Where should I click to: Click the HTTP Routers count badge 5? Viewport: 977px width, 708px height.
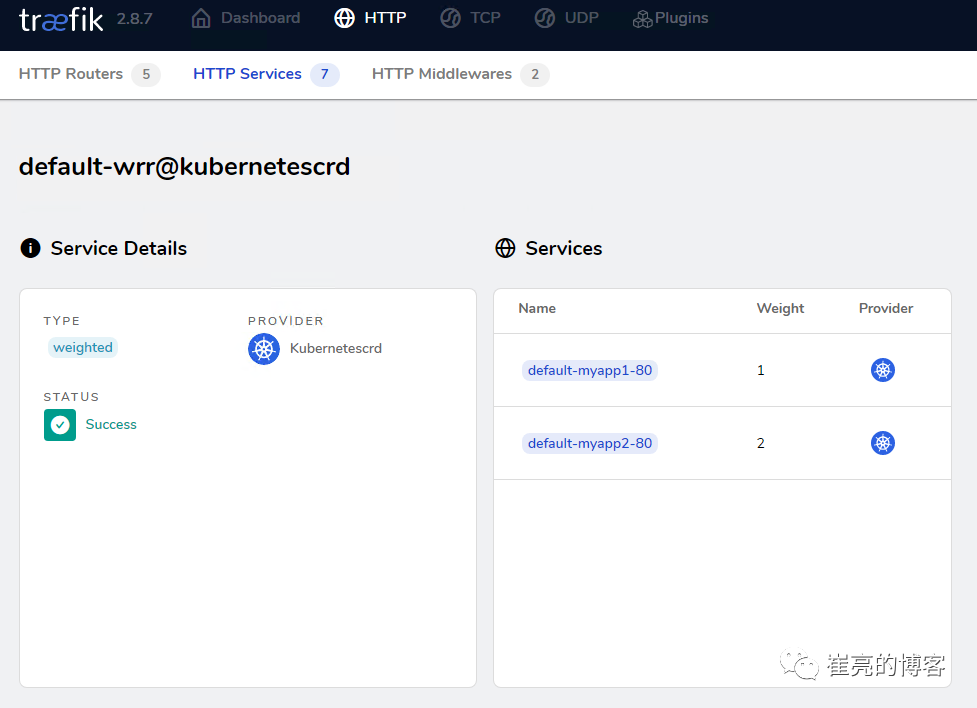(146, 75)
